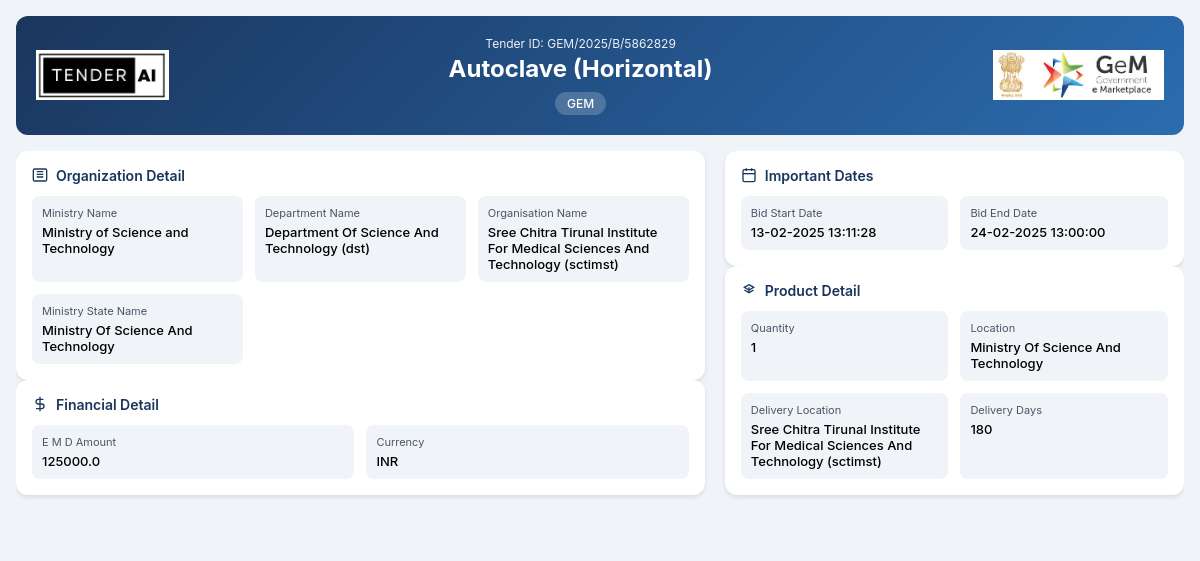Click the GEM badge under the title
The width and height of the screenshot is (1200, 561).
(580, 103)
